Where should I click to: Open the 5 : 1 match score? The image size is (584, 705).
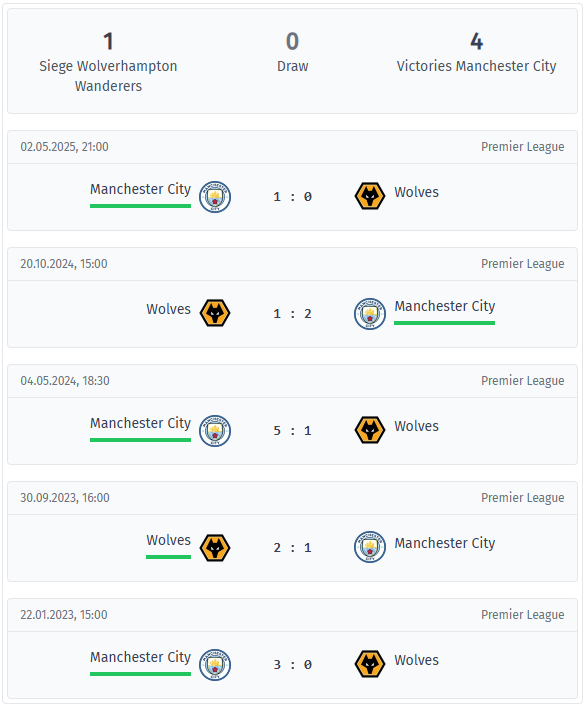[292, 430]
